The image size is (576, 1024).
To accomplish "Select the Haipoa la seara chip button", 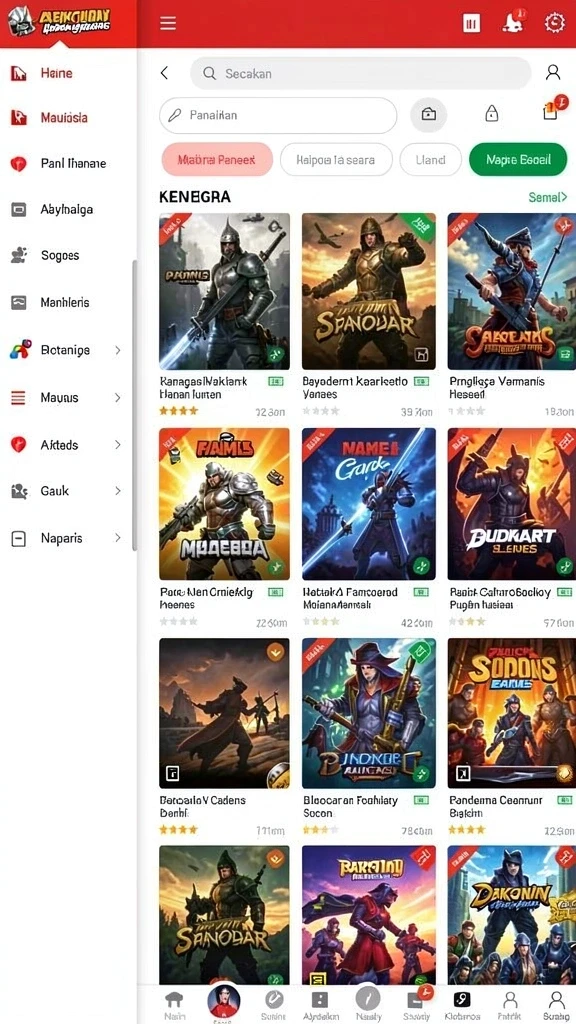I will coord(336,159).
